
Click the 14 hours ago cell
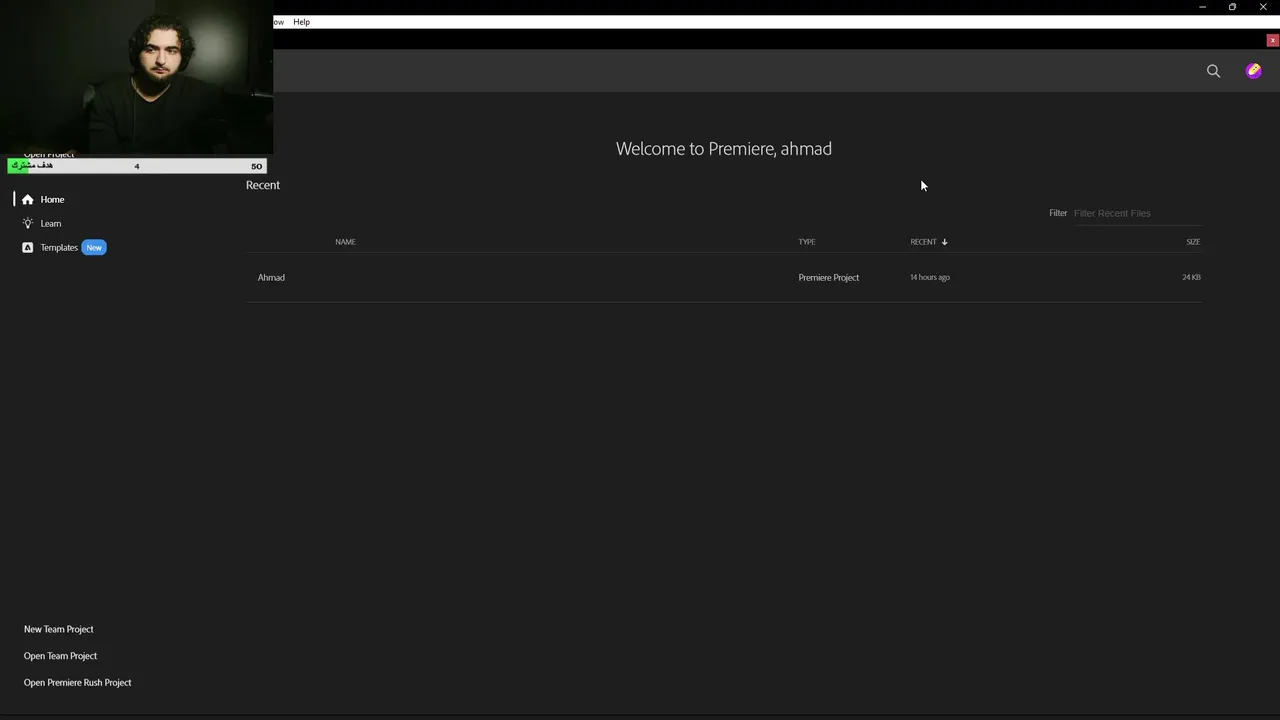tap(930, 277)
